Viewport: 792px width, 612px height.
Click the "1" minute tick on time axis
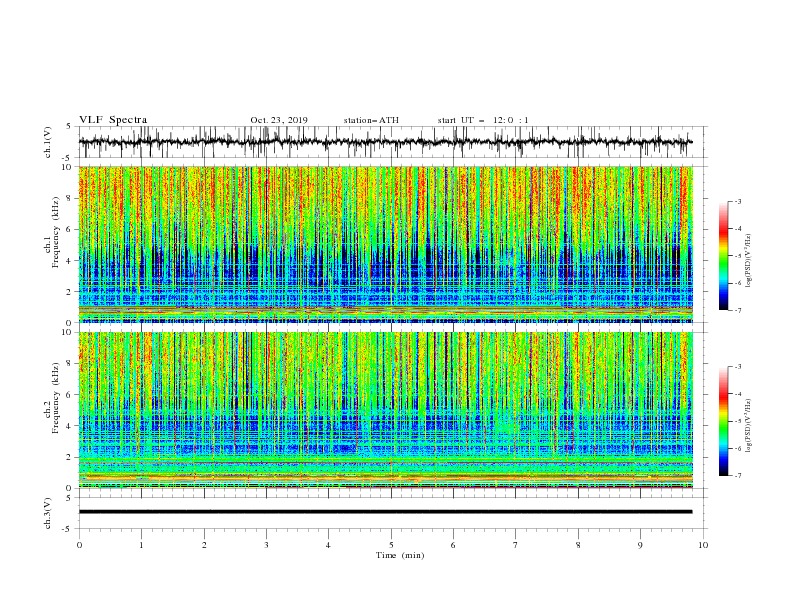tap(141, 545)
